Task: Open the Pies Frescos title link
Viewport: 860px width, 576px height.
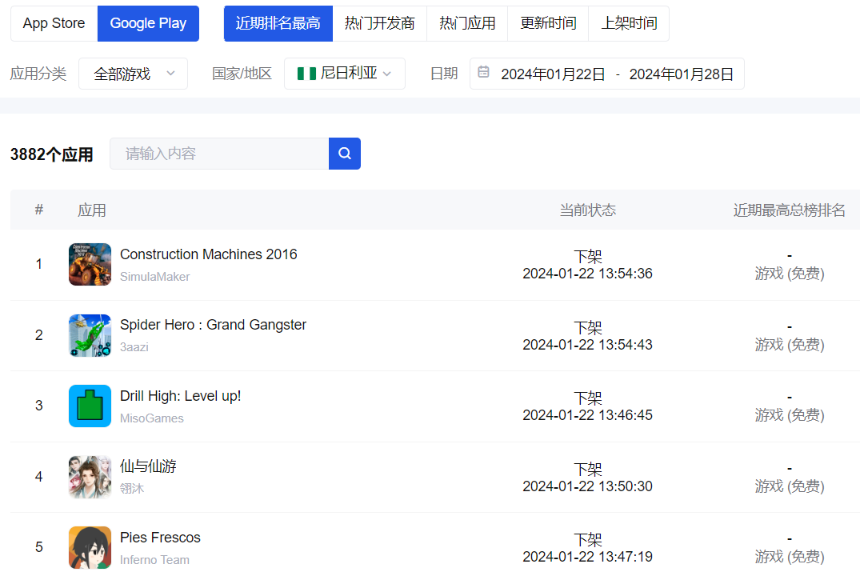Action: tap(160, 538)
